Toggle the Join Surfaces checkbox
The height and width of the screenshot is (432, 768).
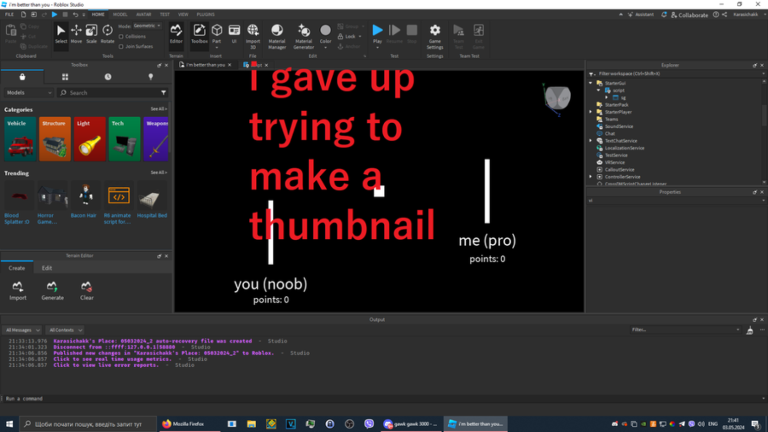click(121, 47)
